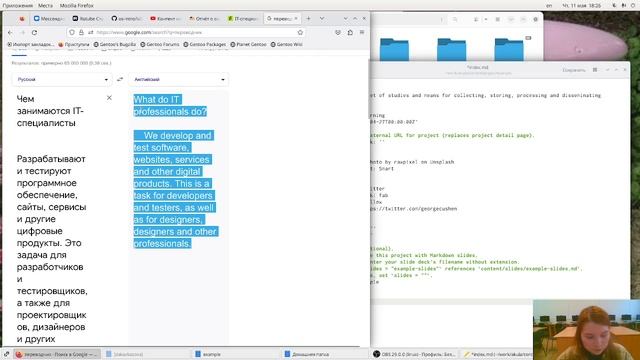Viewport: 640px width, 360px height.
Task: Clear the Russian source text with X
Action: (x=109, y=98)
